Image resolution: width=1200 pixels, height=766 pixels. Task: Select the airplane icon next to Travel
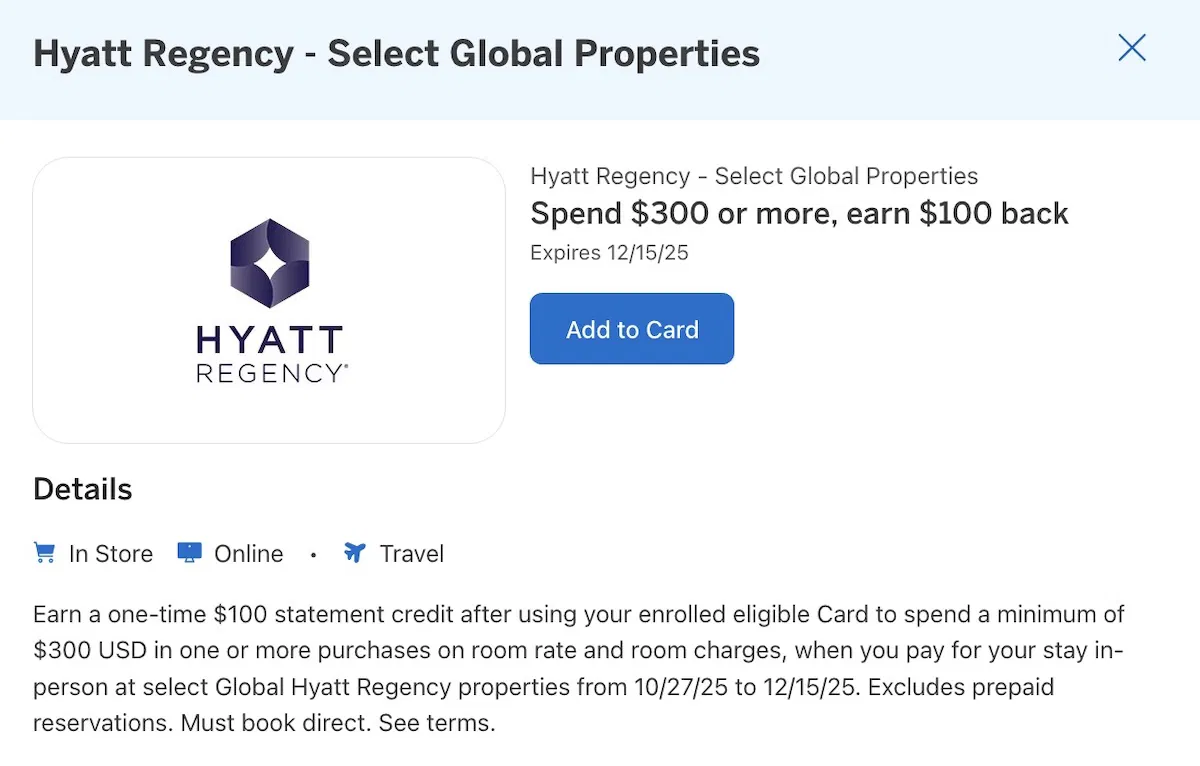point(355,552)
